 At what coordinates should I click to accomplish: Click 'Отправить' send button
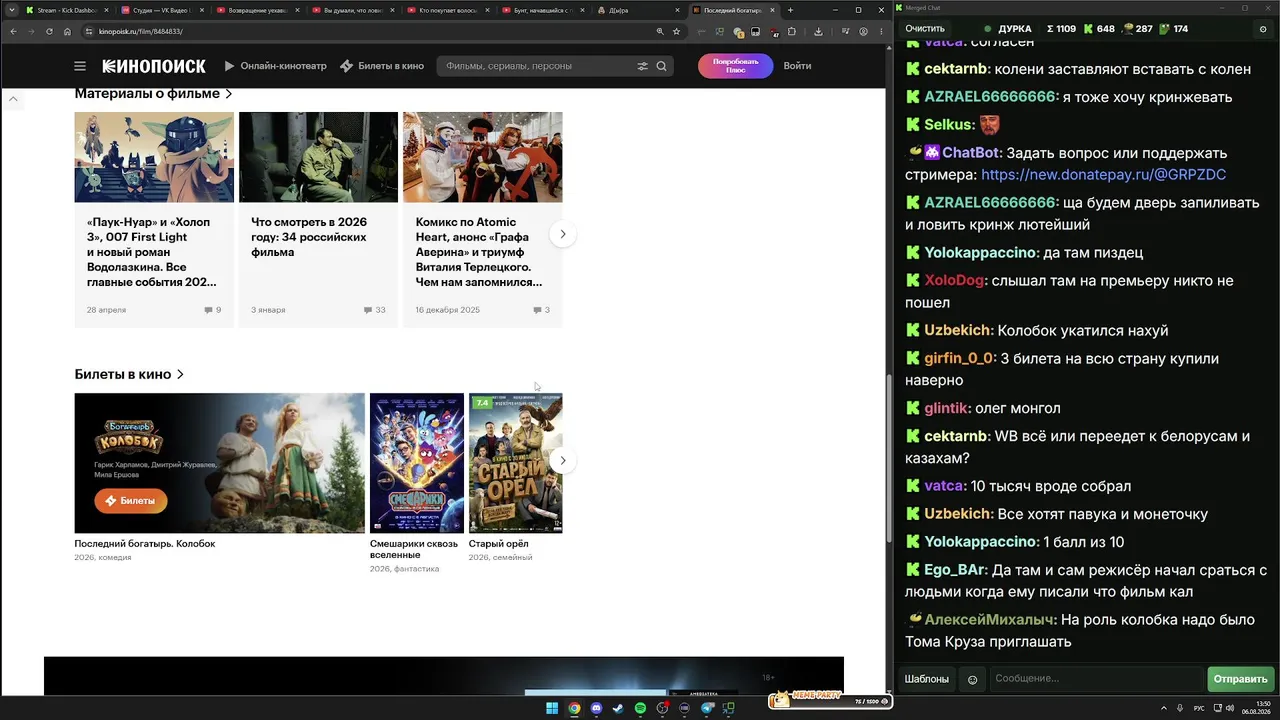click(1240, 680)
